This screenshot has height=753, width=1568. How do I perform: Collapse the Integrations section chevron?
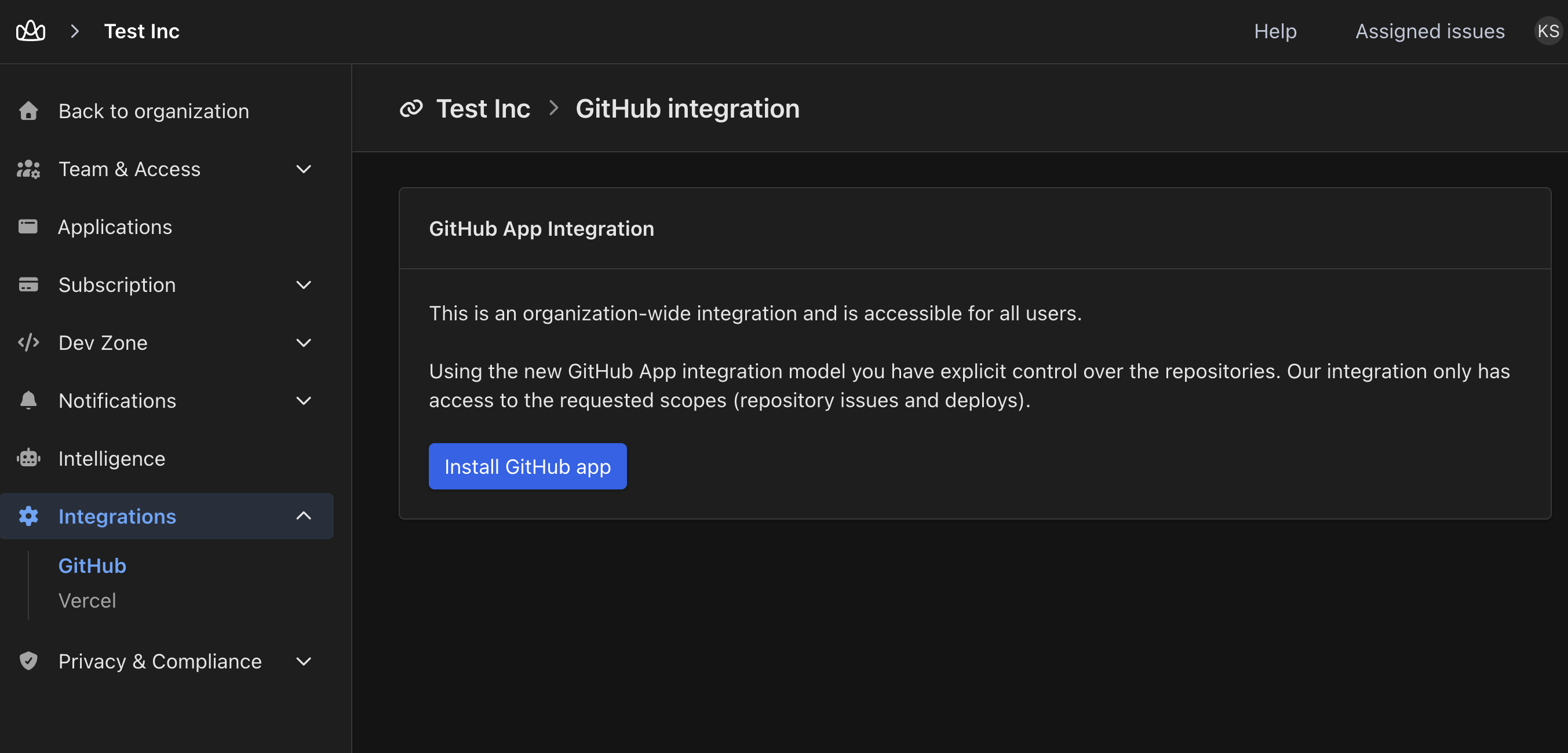click(304, 516)
